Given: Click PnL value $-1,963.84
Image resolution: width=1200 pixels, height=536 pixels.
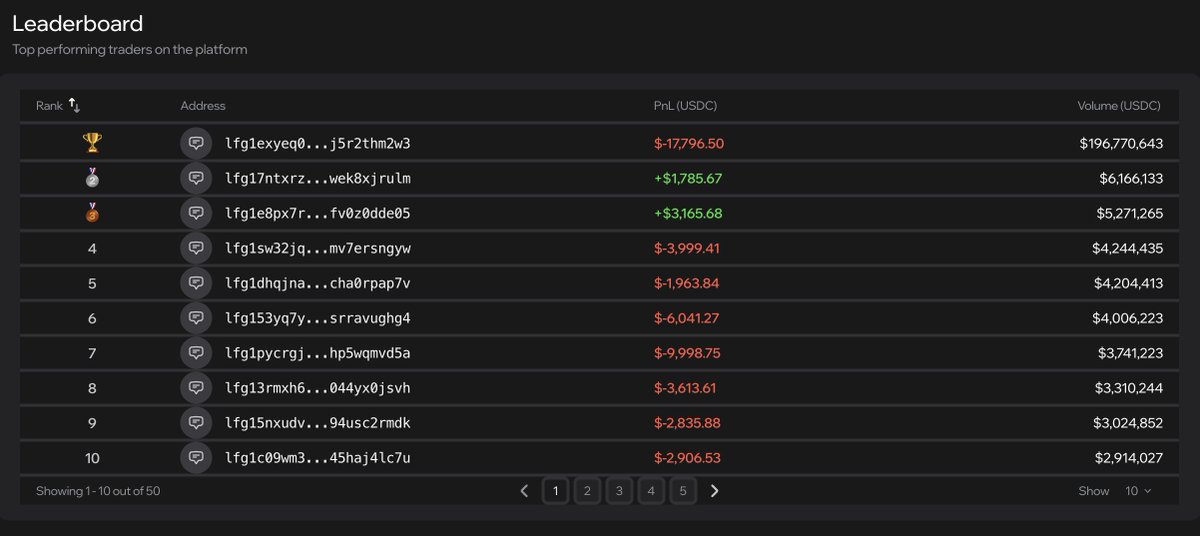Looking at the screenshot, I should pos(687,283).
